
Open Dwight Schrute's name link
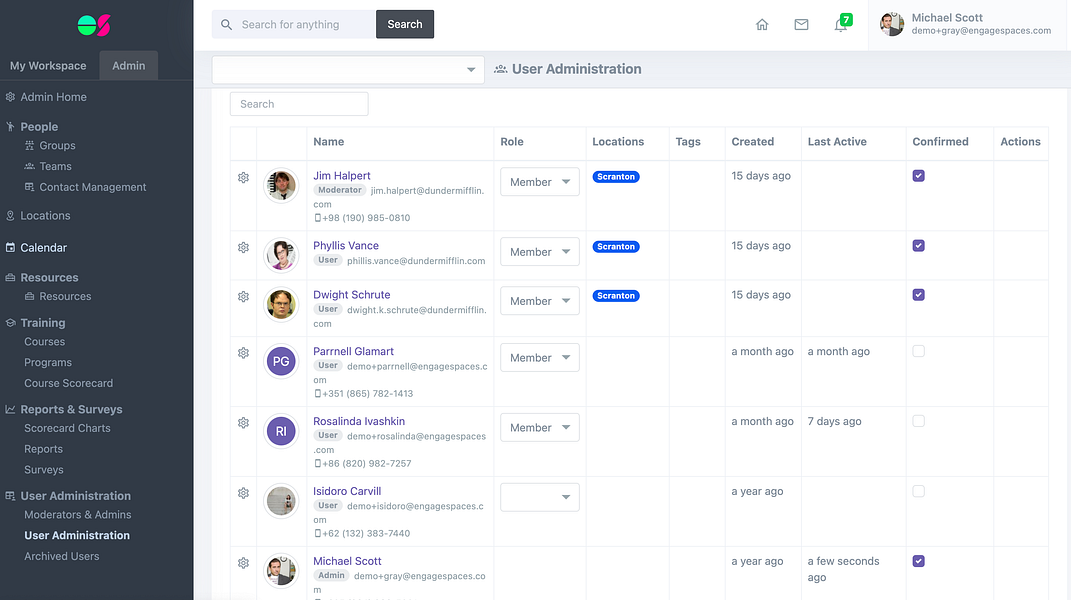[x=352, y=295]
